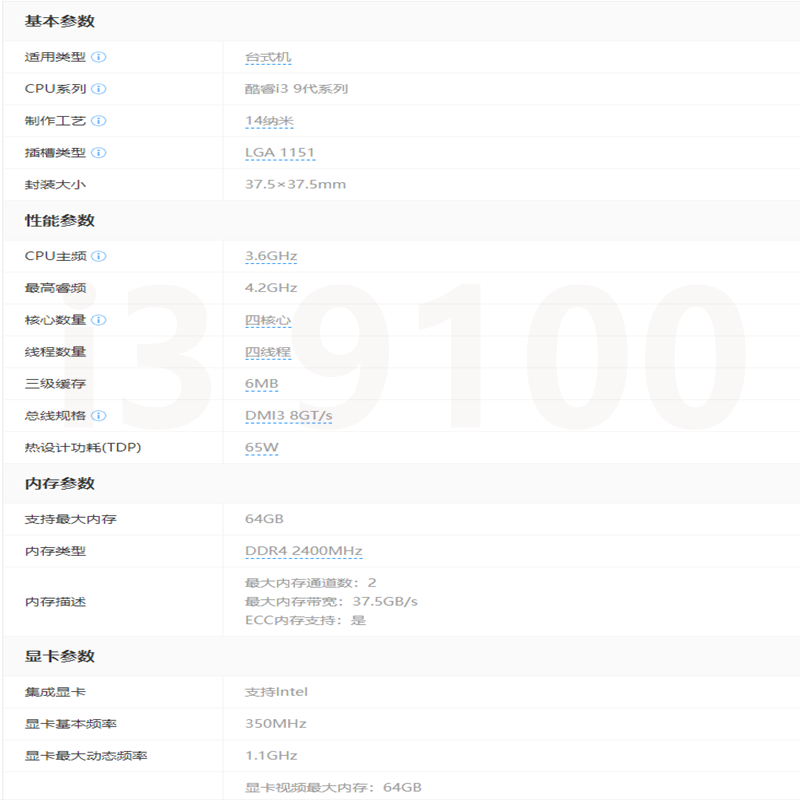Image resolution: width=800 pixels, height=800 pixels.
Task: Click info icon beside 适用类型
Action: [98, 57]
